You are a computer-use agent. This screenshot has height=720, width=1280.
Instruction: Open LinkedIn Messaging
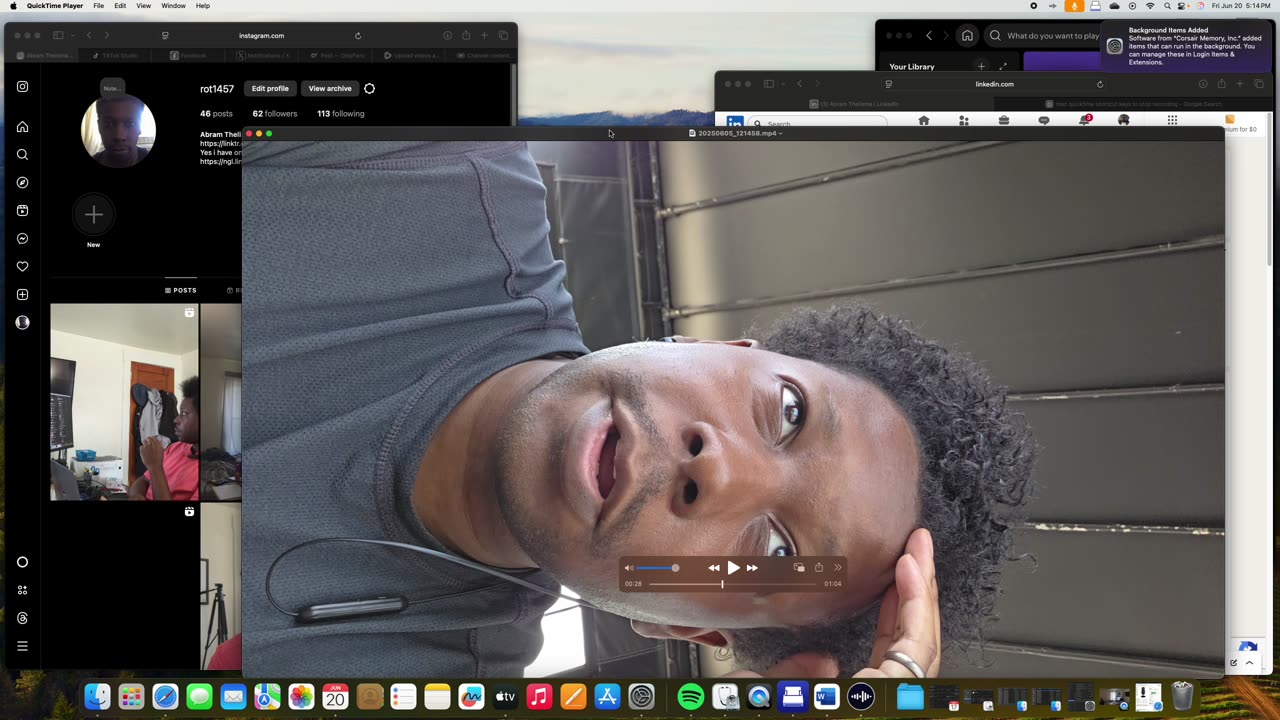click(x=1043, y=121)
